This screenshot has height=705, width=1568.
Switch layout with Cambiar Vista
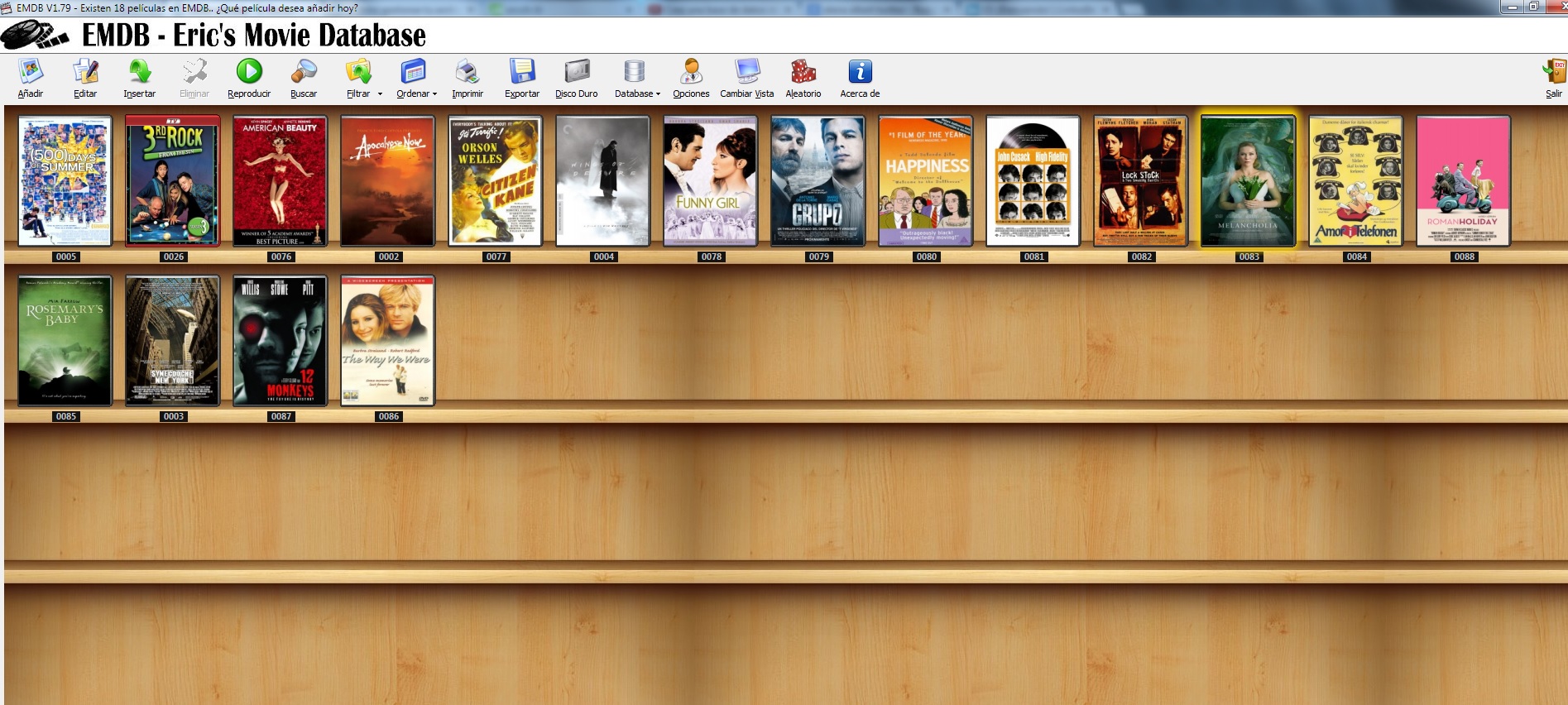(746, 73)
